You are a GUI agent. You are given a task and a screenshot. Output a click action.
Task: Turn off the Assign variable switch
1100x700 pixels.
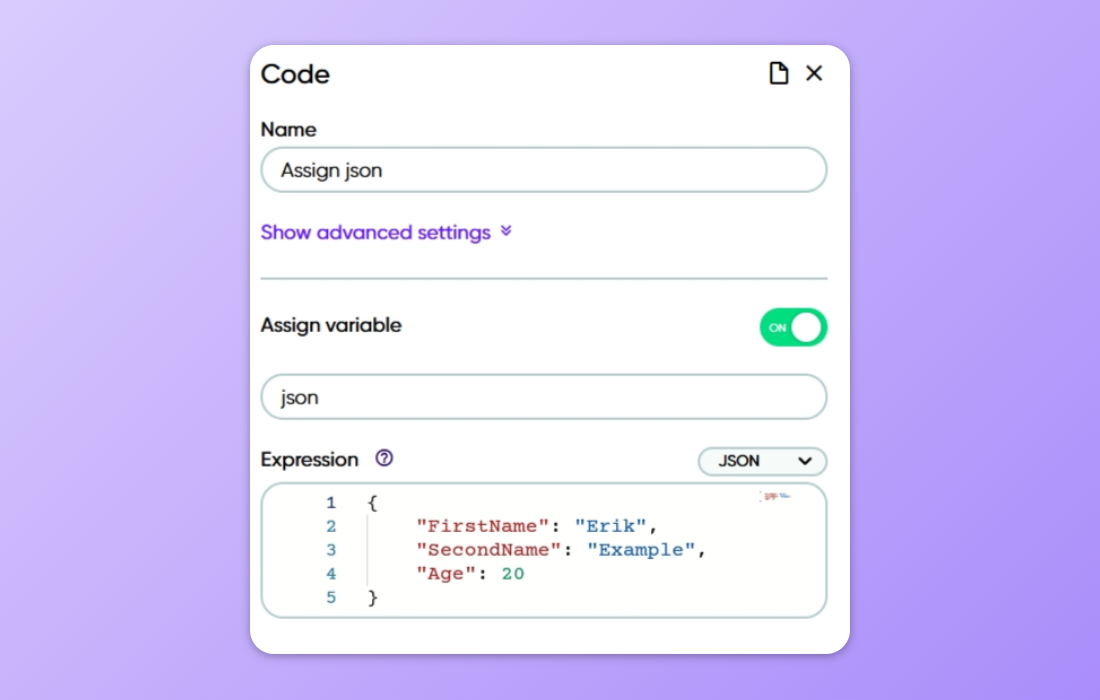(793, 327)
